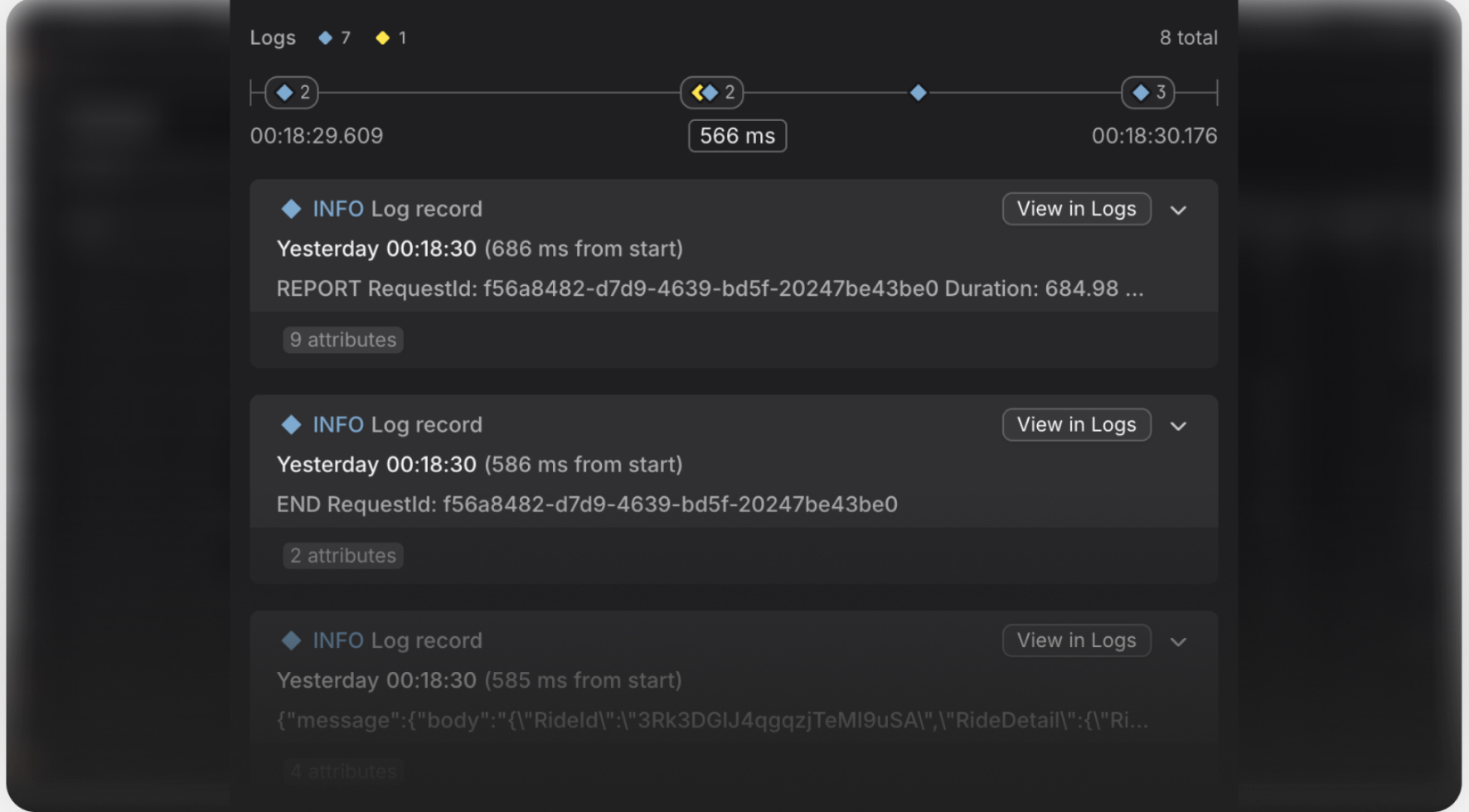Open View in Logs for END RequestId record

[1077, 424]
